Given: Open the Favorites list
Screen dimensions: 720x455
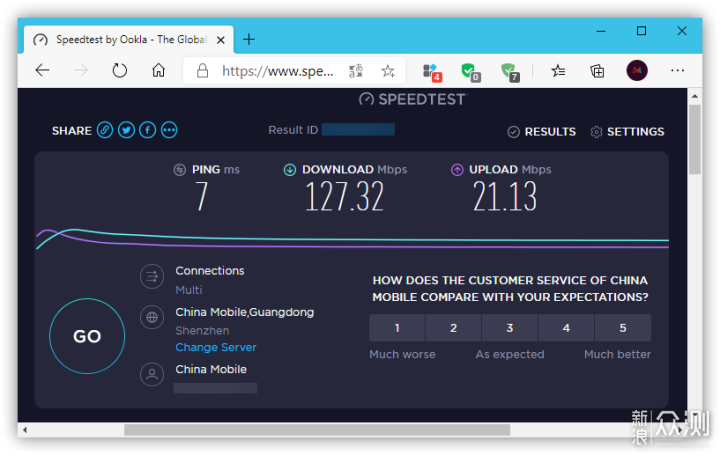Looking at the screenshot, I should pyautogui.click(x=558, y=71).
